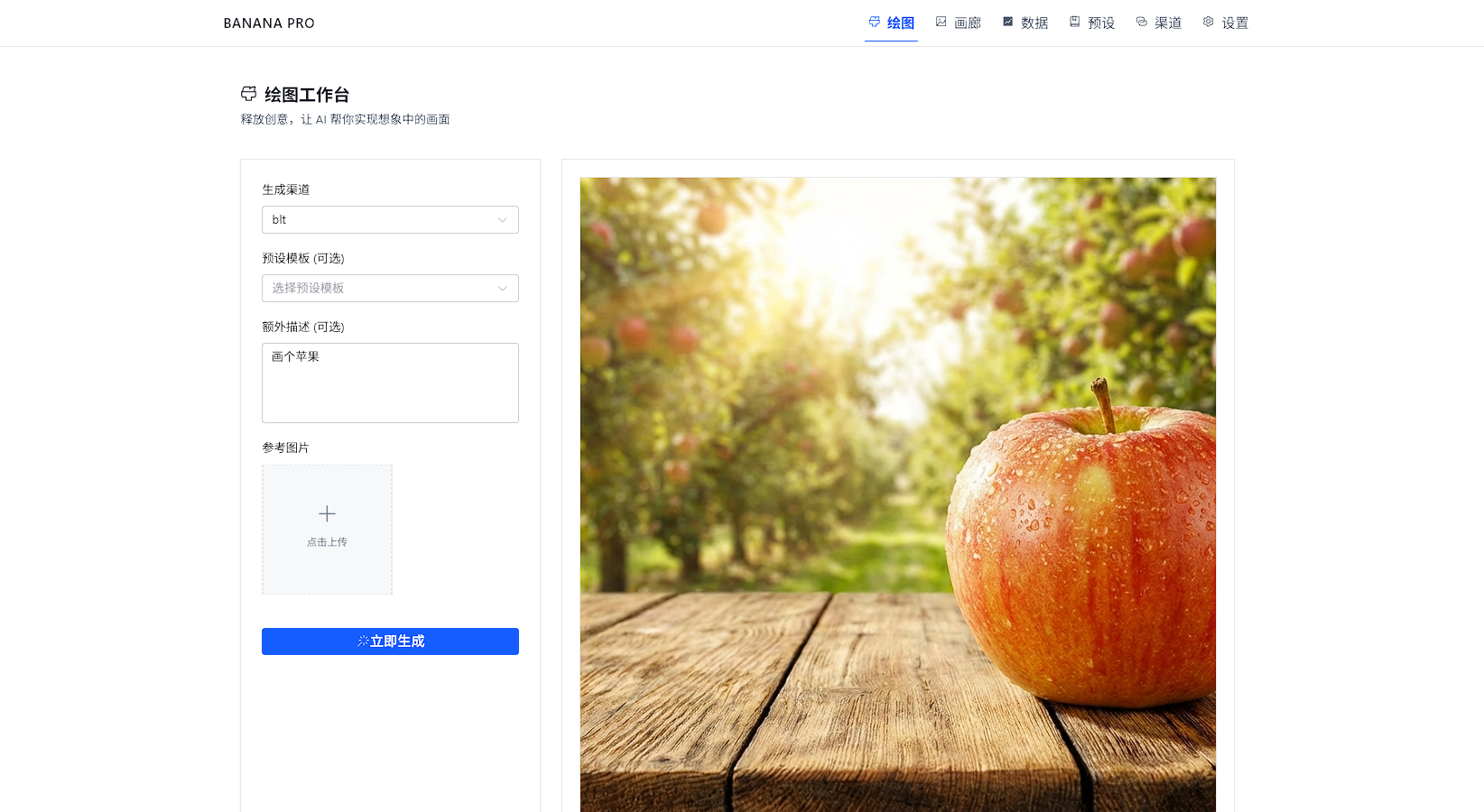
Task: Click the 立即生成 button
Action: 390,641
